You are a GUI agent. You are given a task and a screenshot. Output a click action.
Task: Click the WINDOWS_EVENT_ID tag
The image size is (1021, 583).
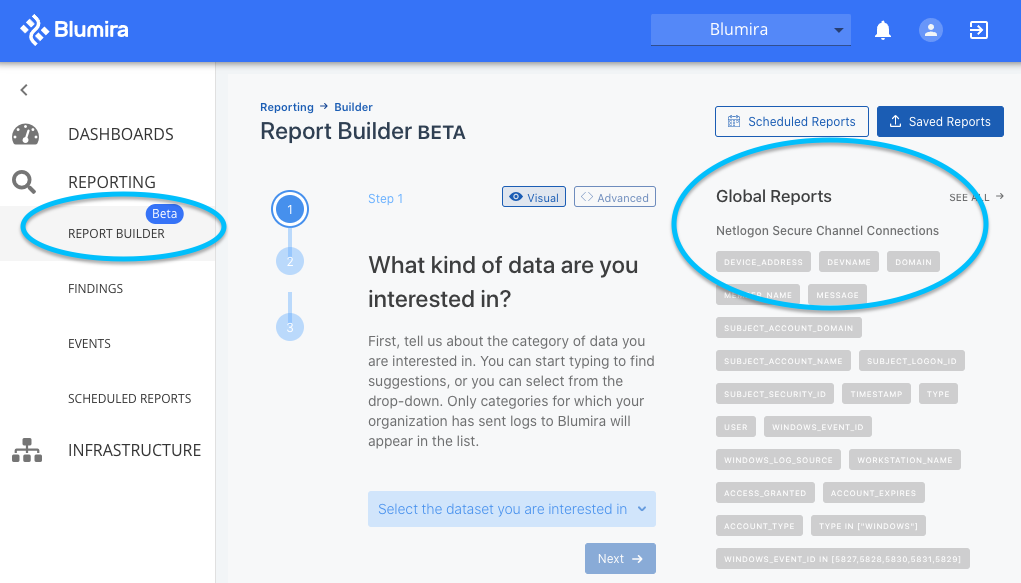pyautogui.click(x=818, y=427)
